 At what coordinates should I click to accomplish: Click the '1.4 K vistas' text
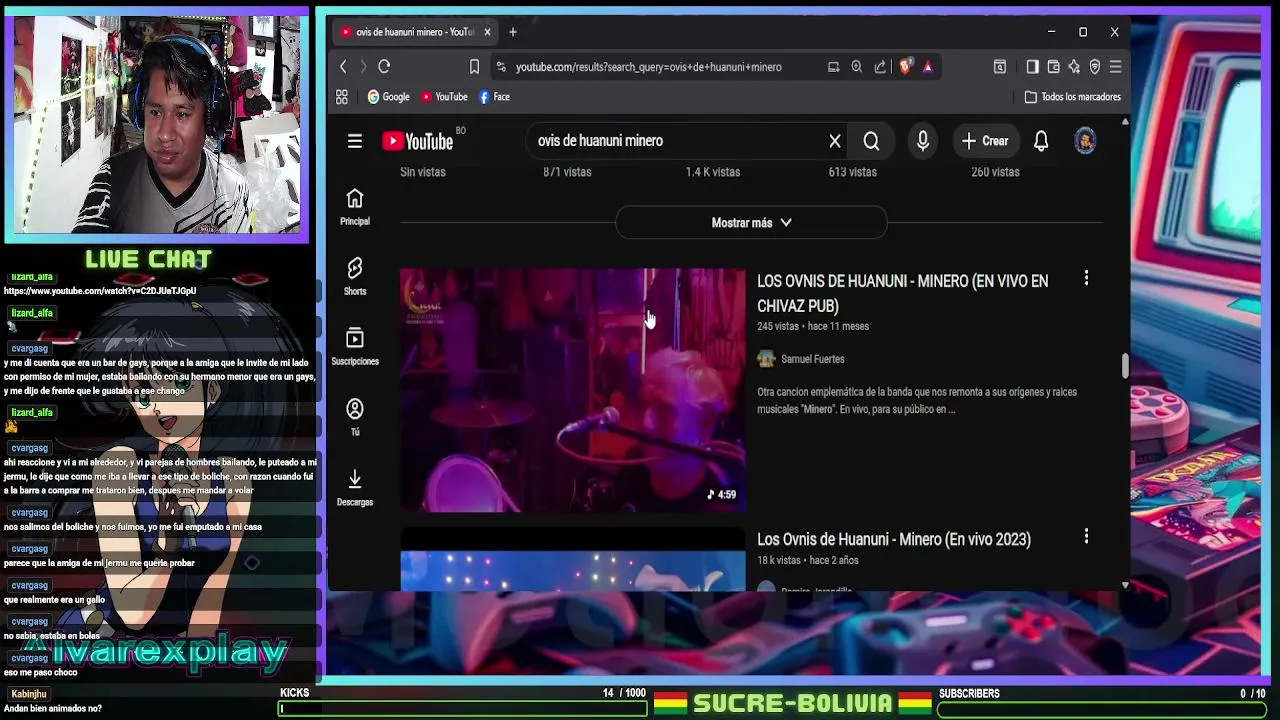click(713, 172)
